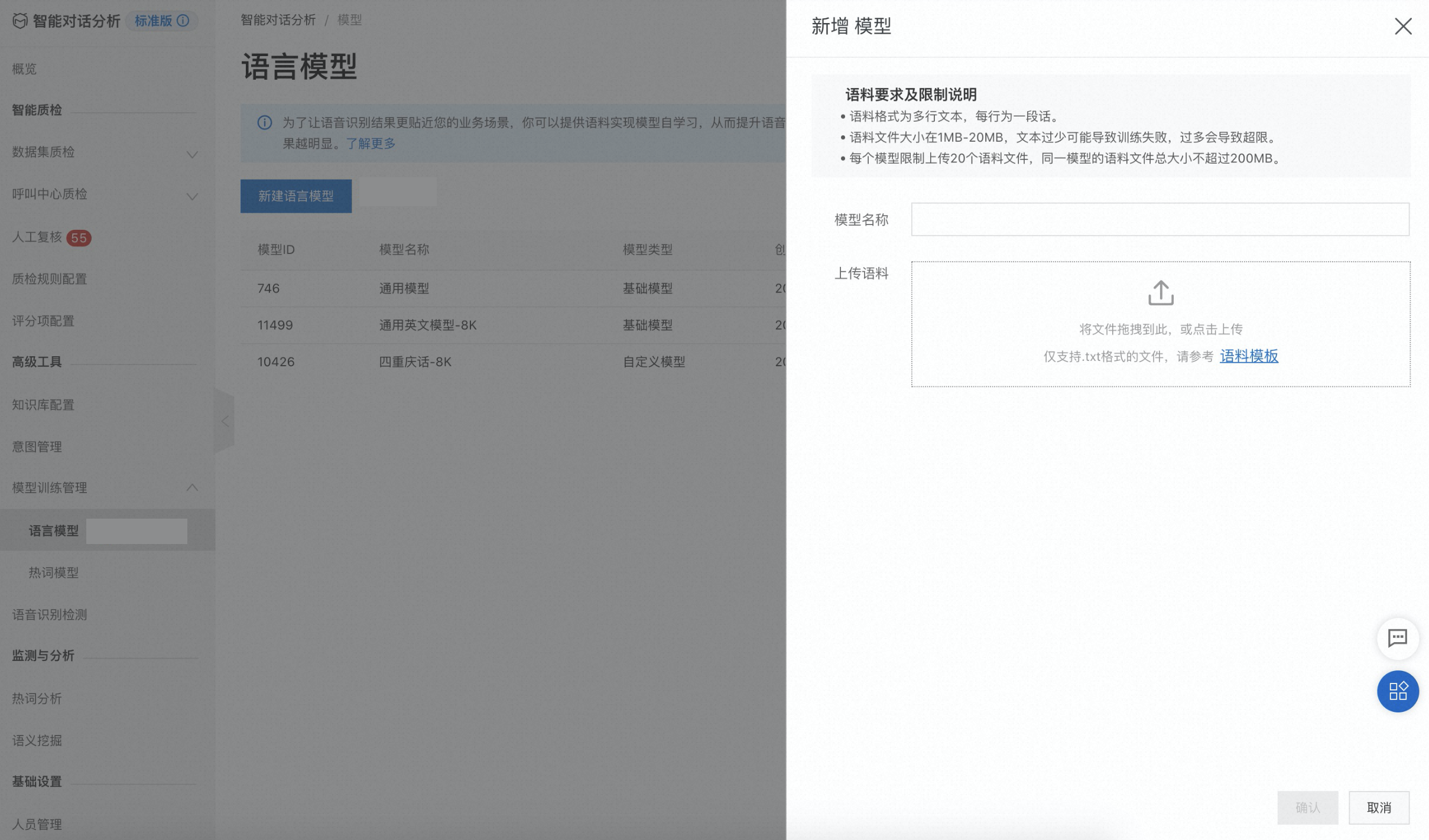Image resolution: width=1429 pixels, height=840 pixels.
Task: Click 智能对话分析 in the breadcrumb
Action: pos(278,19)
